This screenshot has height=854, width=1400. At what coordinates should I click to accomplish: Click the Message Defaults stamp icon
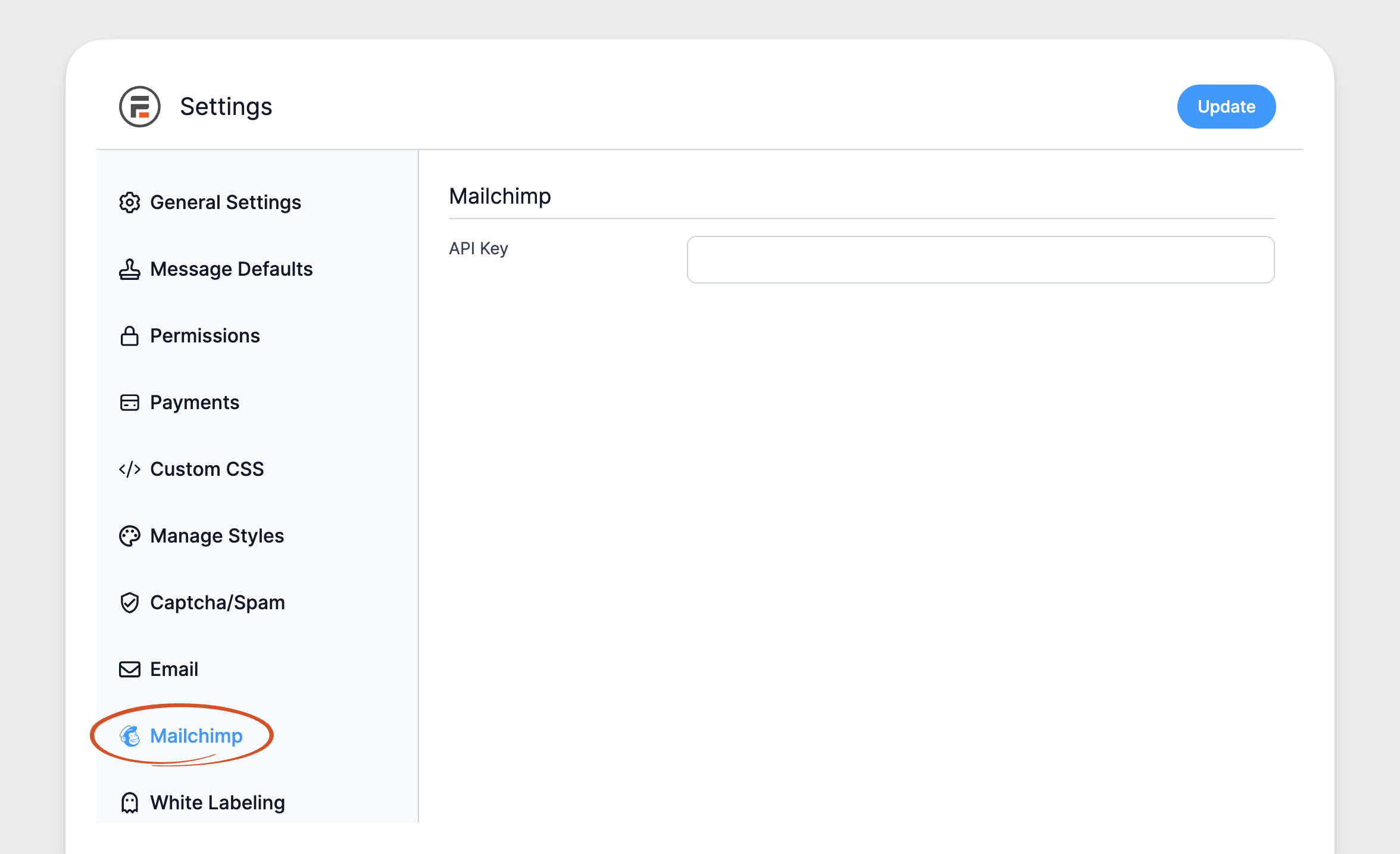[130, 269]
